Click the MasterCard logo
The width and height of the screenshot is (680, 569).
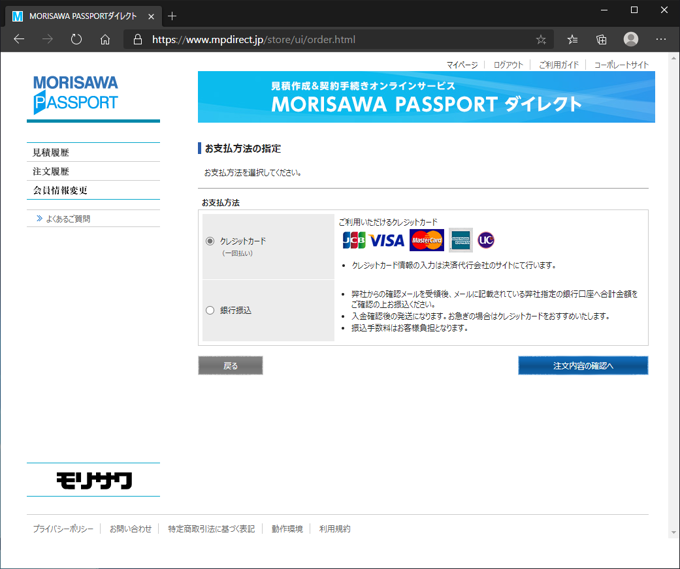pyautogui.click(x=427, y=240)
